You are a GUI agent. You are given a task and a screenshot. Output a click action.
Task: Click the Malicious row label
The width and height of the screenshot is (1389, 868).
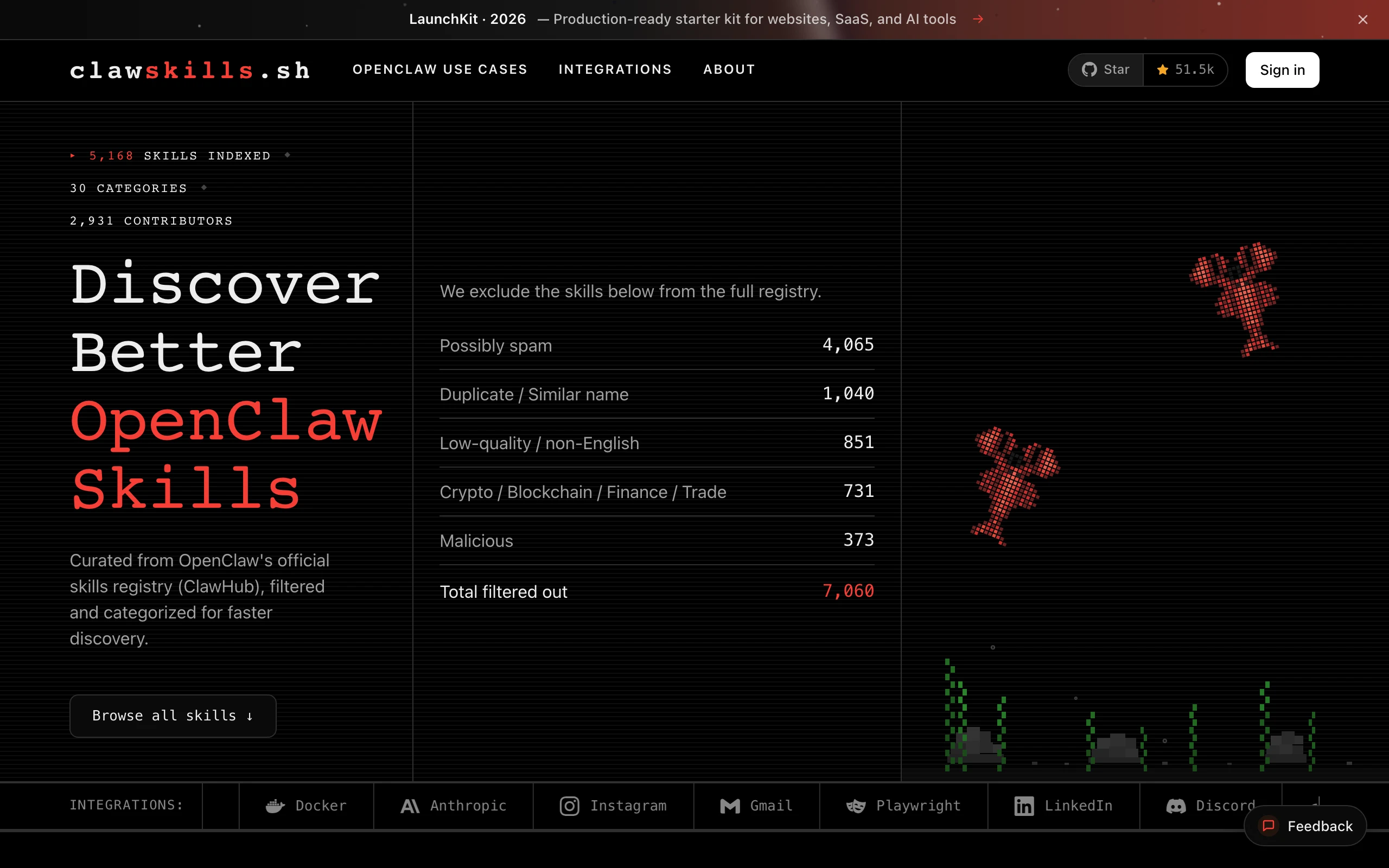(x=476, y=540)
